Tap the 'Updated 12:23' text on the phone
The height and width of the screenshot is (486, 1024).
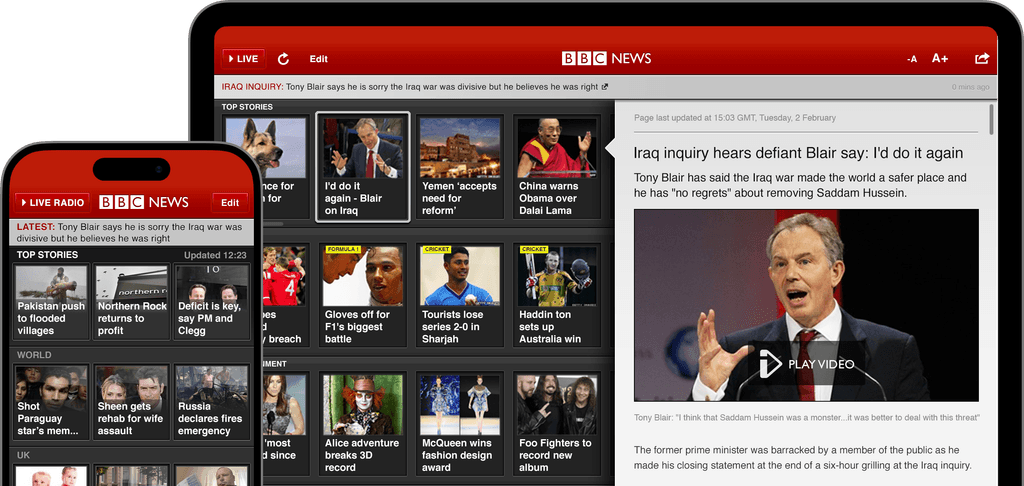215,255
